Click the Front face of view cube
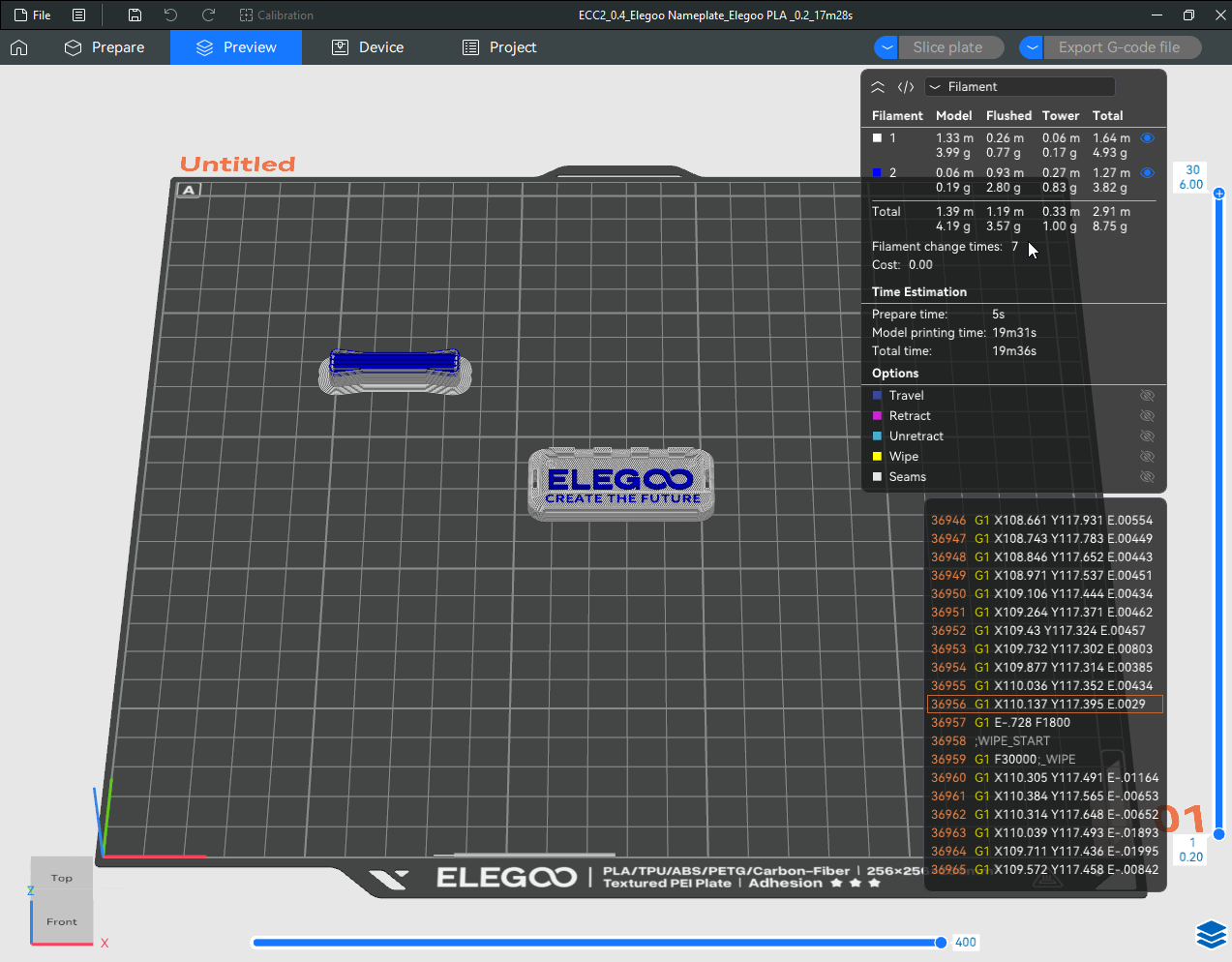The height and width of the screenshot is (962, 1232). tap(62, 921)
